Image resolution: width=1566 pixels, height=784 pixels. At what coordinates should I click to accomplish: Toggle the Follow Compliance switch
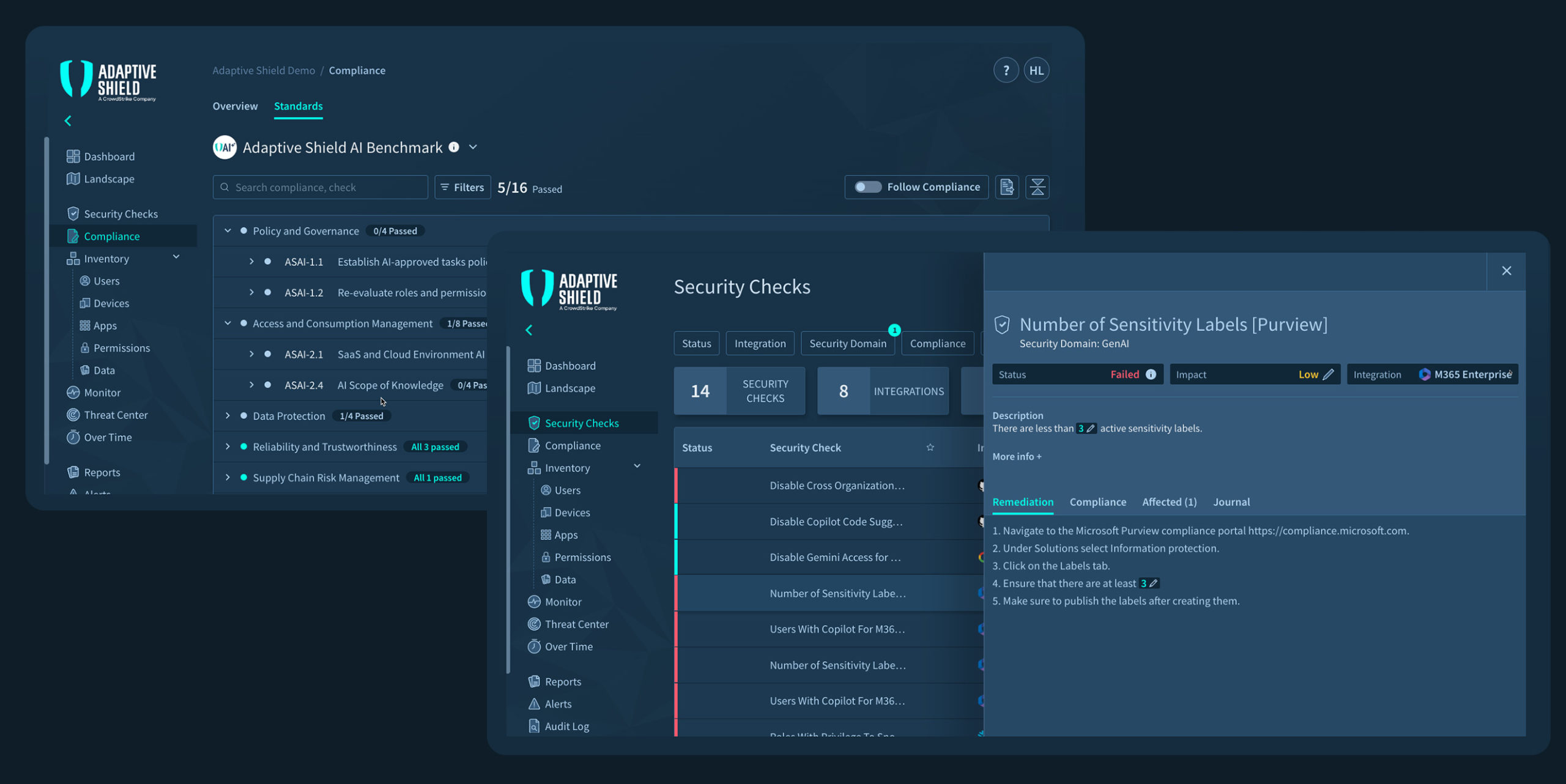pos(867,187)
